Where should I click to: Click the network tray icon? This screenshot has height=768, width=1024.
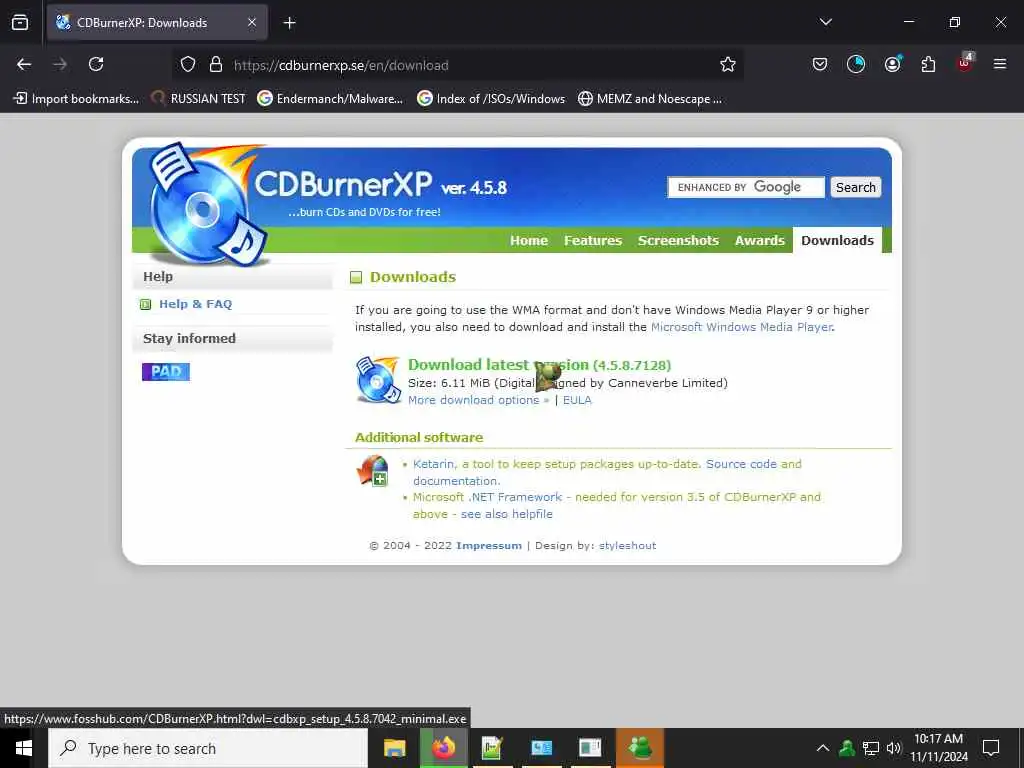(x=871, y=748)
